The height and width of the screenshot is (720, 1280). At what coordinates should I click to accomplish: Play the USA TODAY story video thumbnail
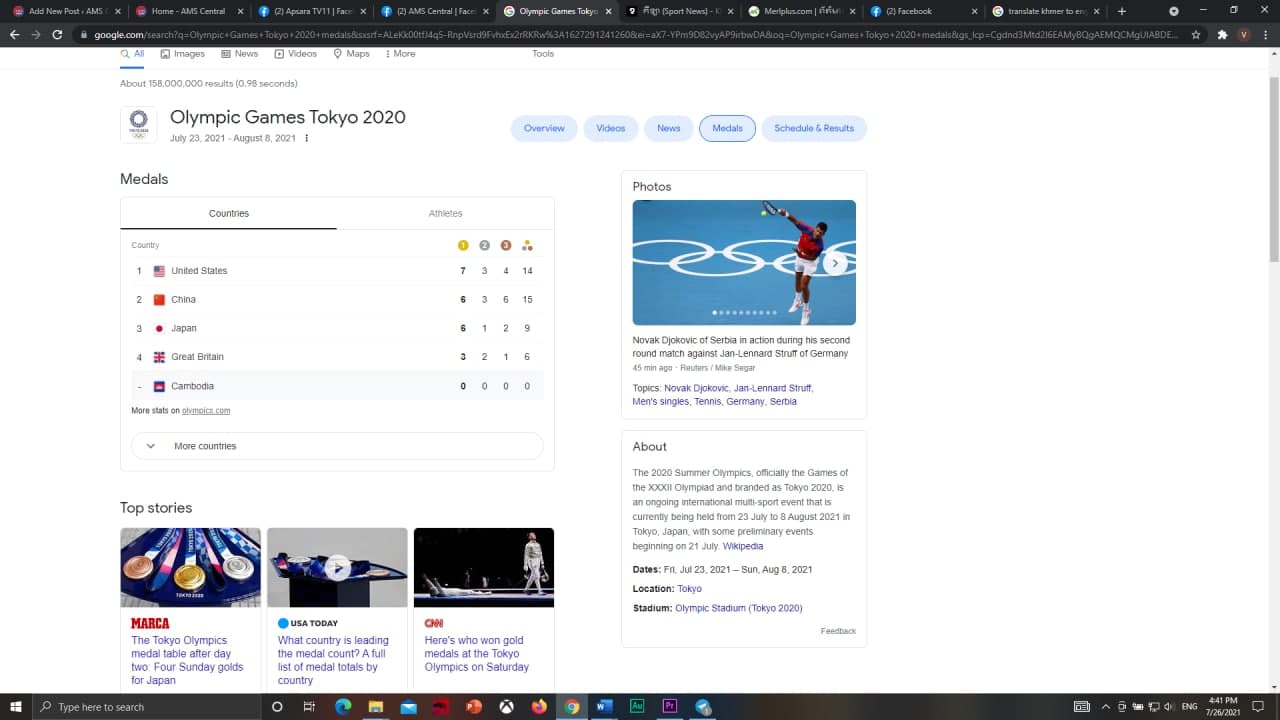tap(337, 567)
